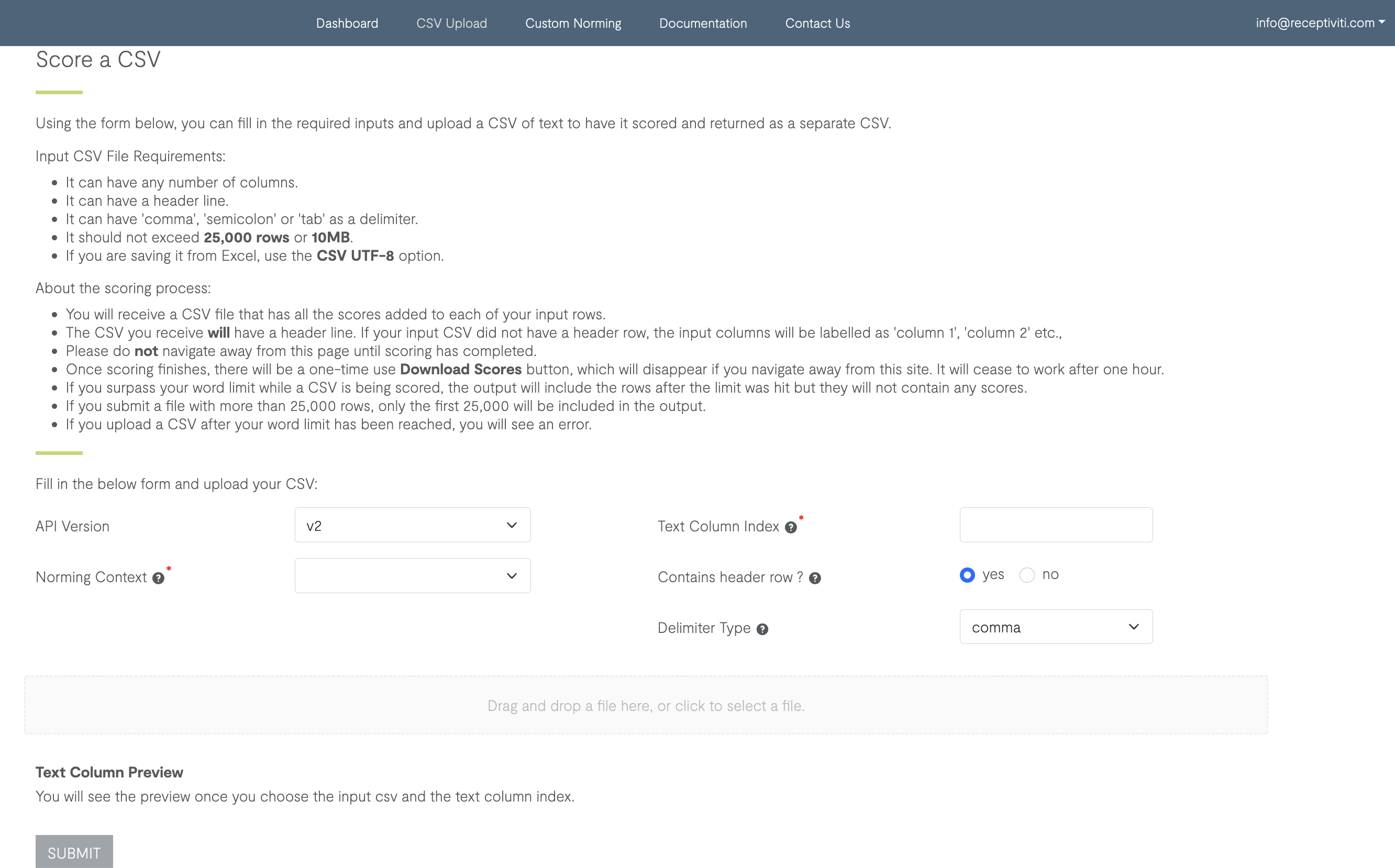Click the drag and drop file upload area

click(x=646, y=705)
